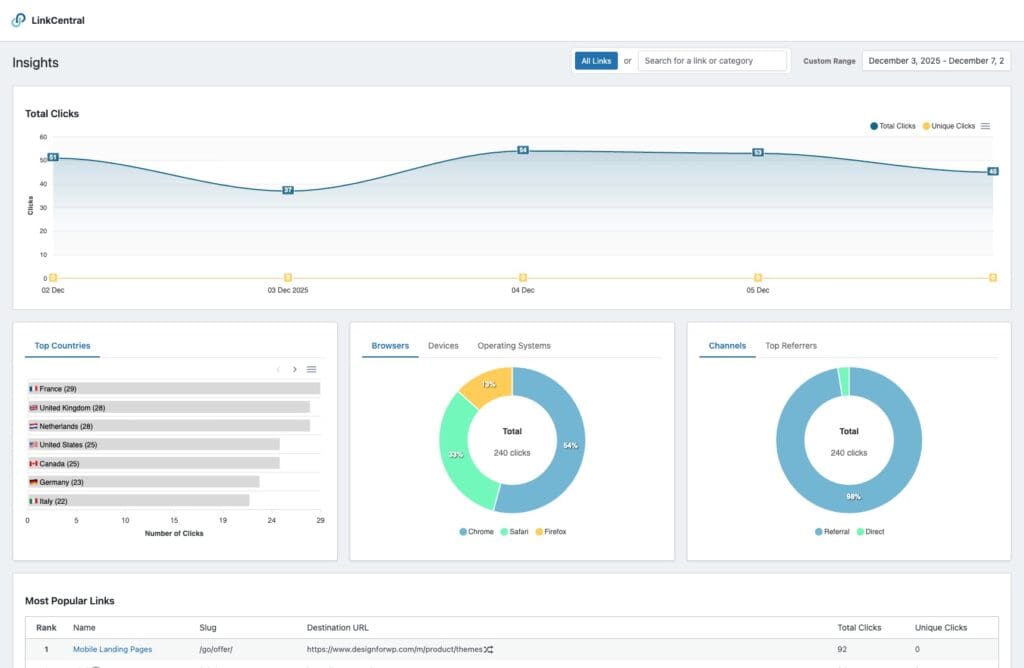Switch to the Operating Systems tab
The image size is (1024, 668).
(x=514, y=346)
